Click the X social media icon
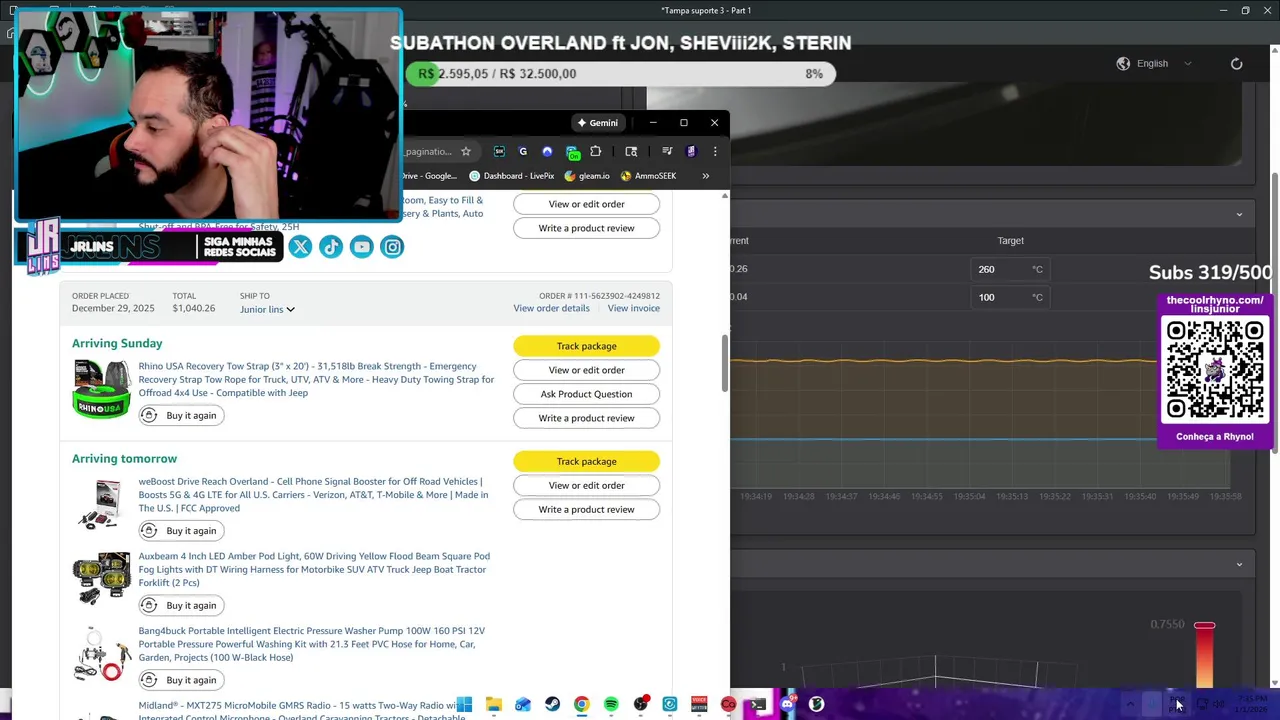The image size is (1280, 720). pyautogui.click(x=300, y=247)
